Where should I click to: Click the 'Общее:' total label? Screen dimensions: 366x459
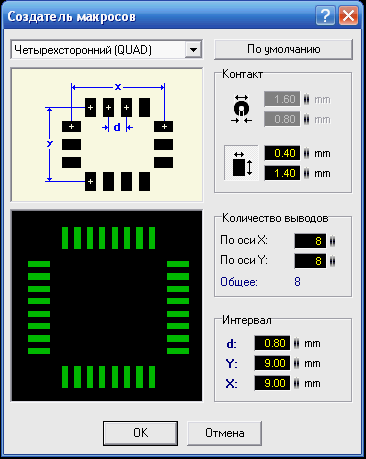coord(239,282)
